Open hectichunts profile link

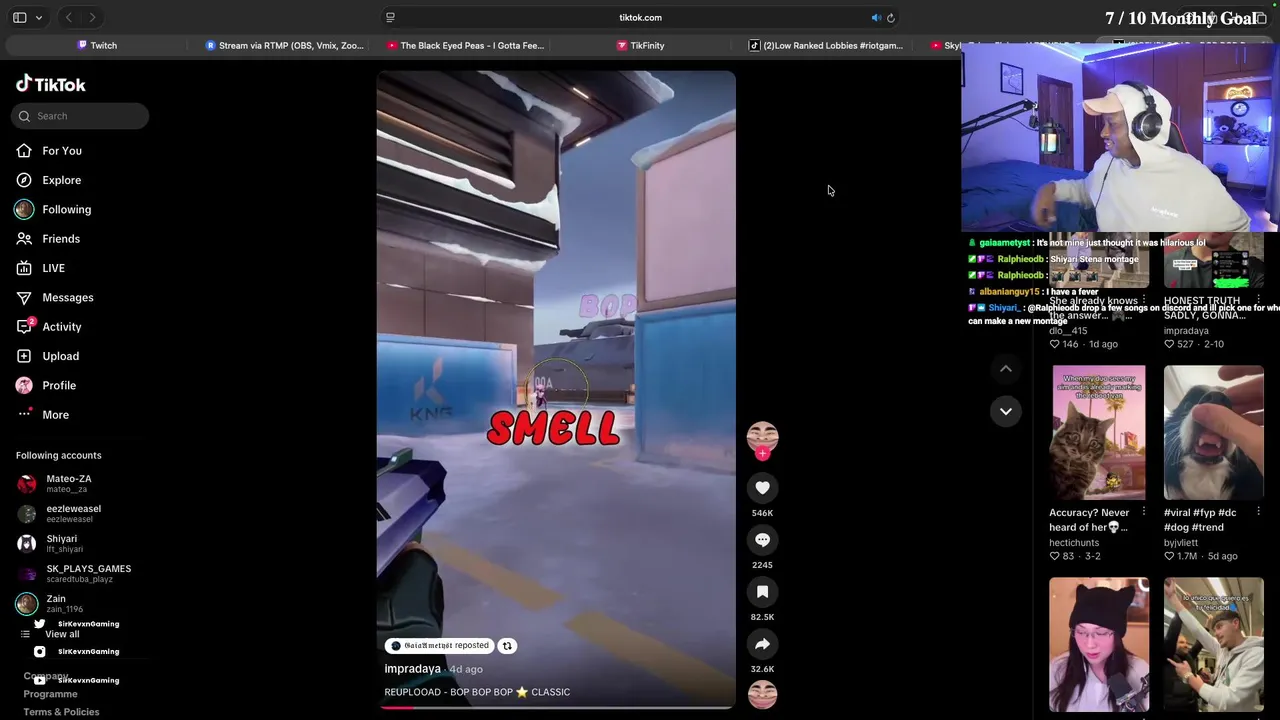(1074, 543)
